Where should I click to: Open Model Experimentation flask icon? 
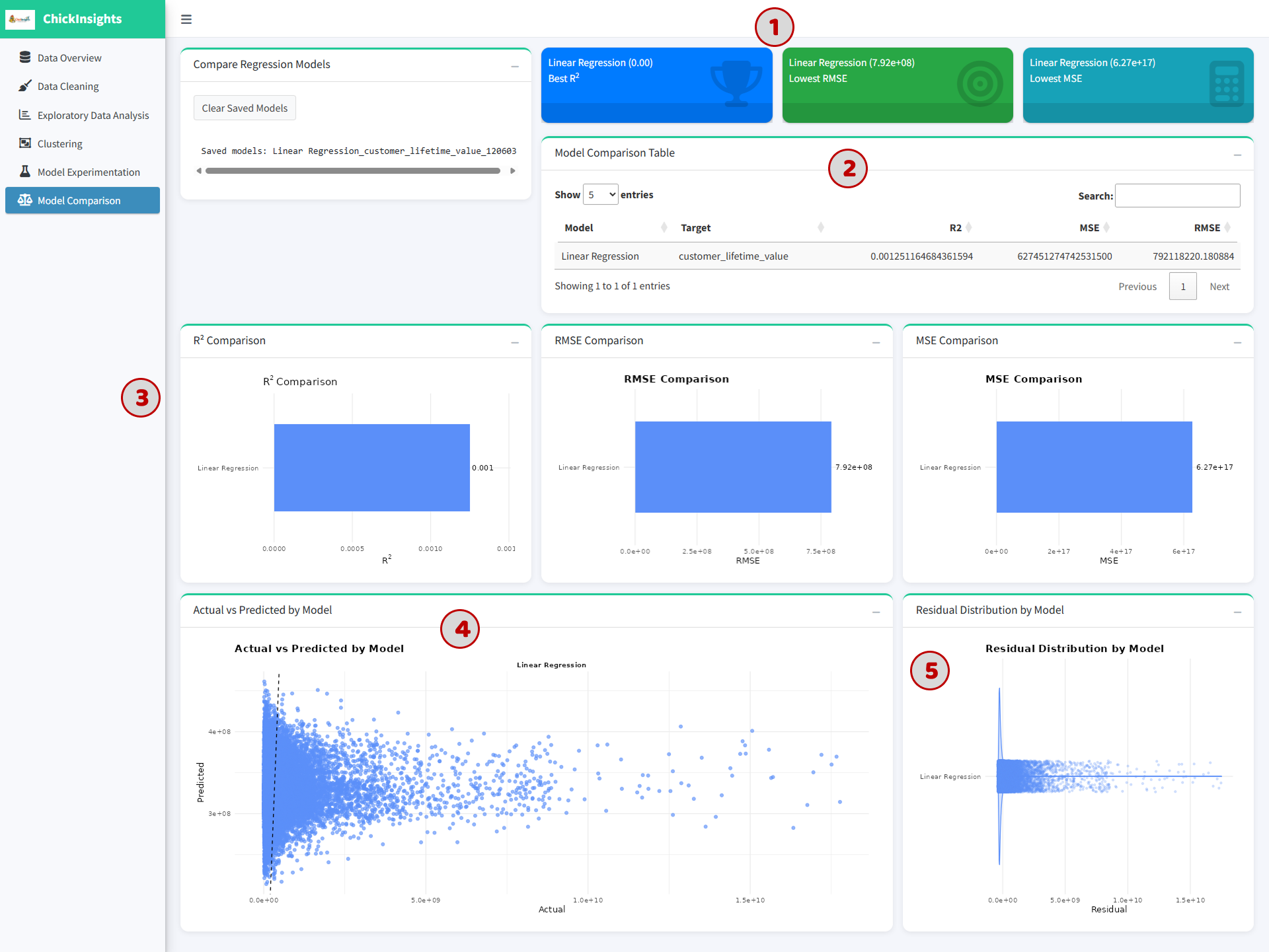tap(25, 172)
